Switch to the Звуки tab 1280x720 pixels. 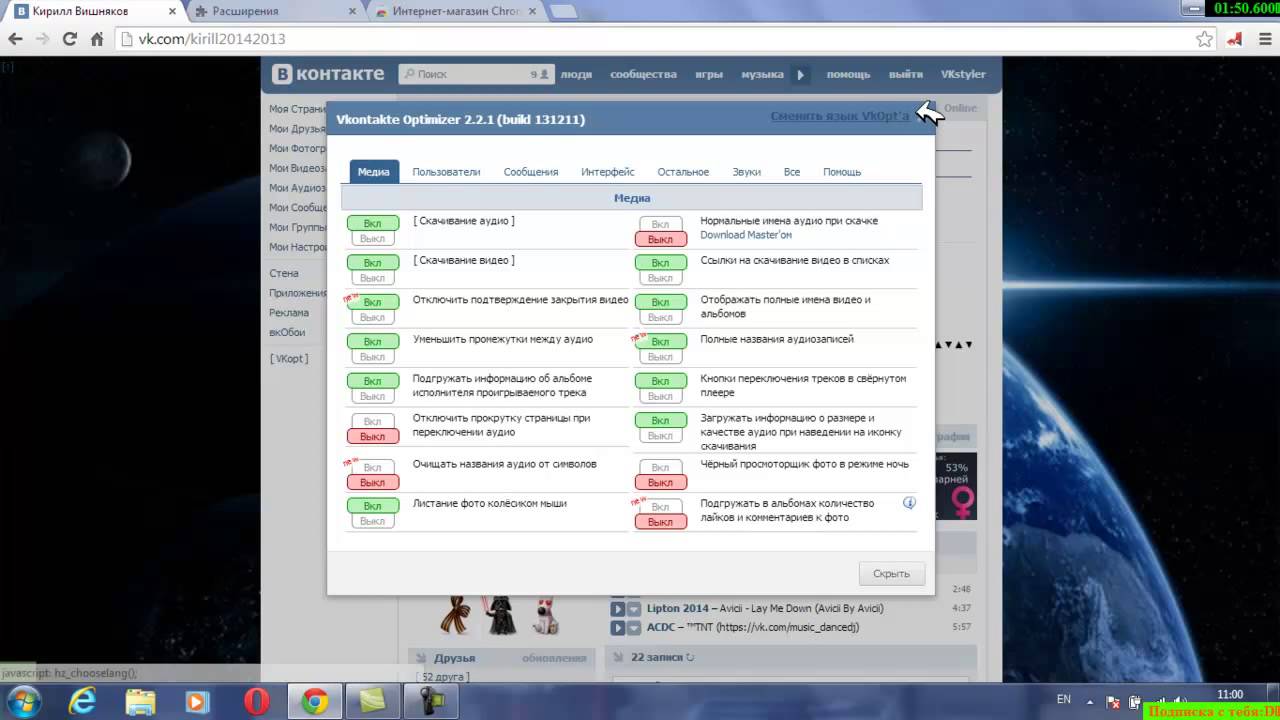pos(747,172)
